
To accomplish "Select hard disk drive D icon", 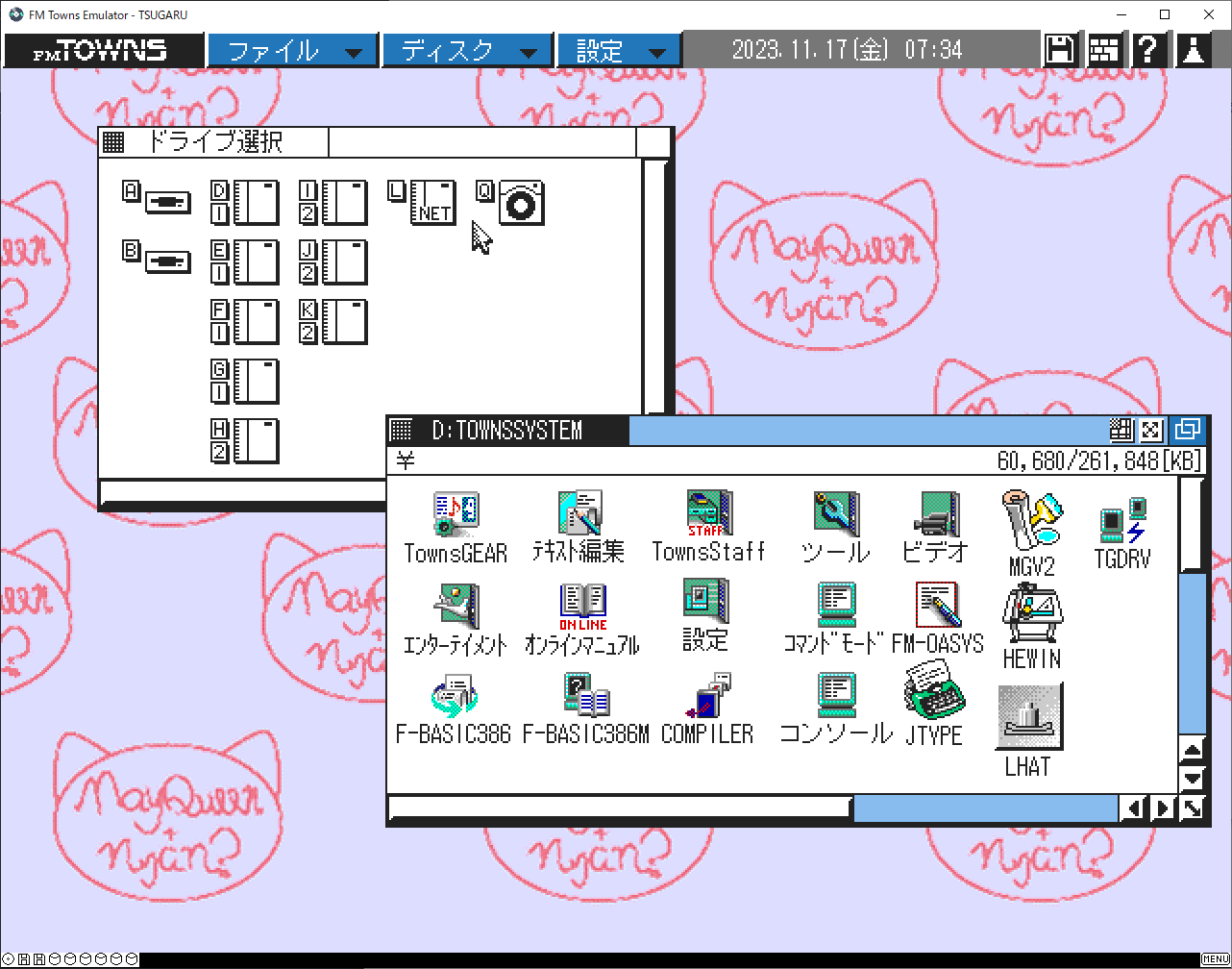I will (x=245, y=203).
